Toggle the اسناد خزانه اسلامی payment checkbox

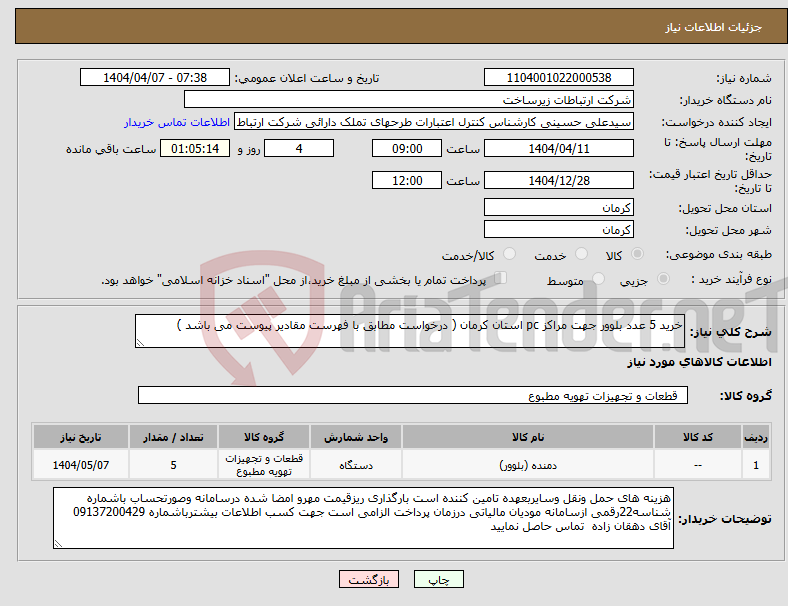[501, 278]
